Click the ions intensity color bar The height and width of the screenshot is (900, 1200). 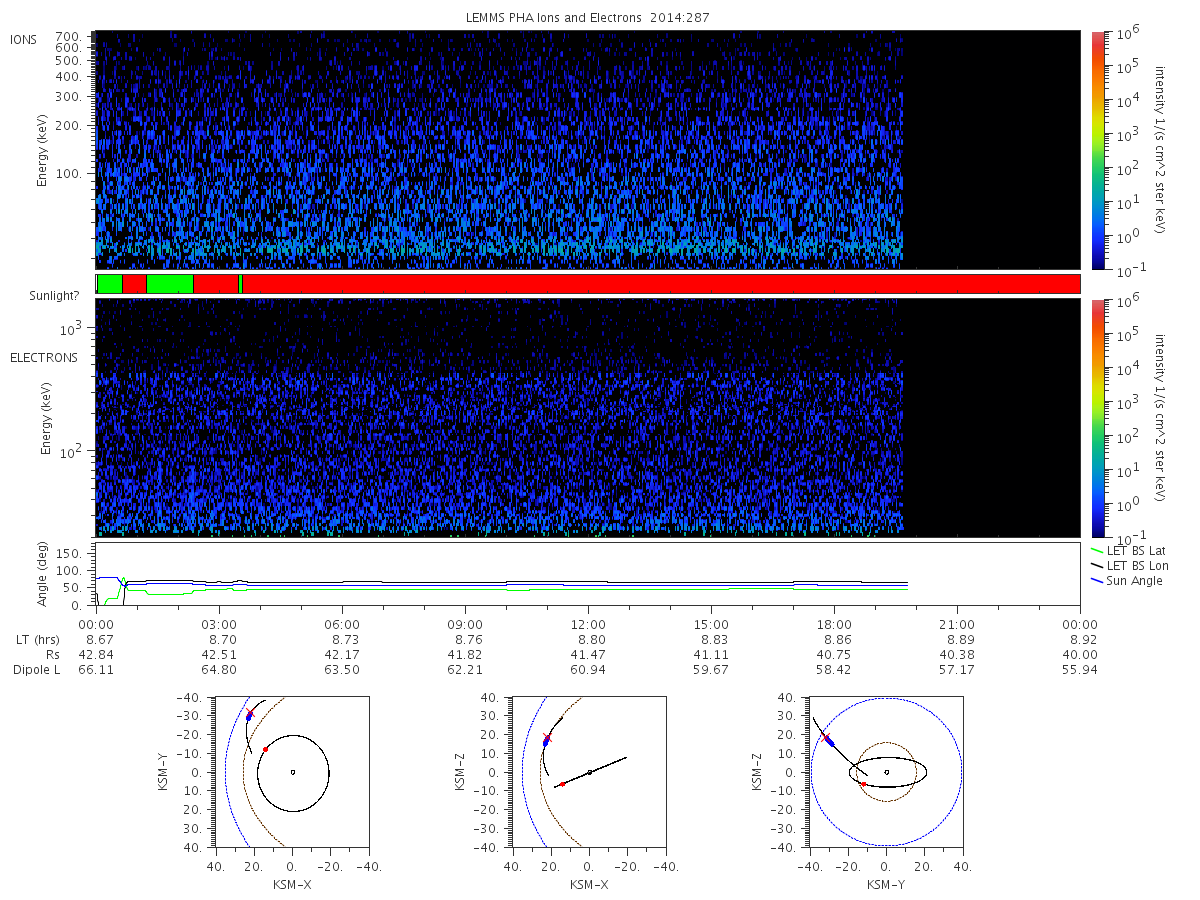(1097, 150)
